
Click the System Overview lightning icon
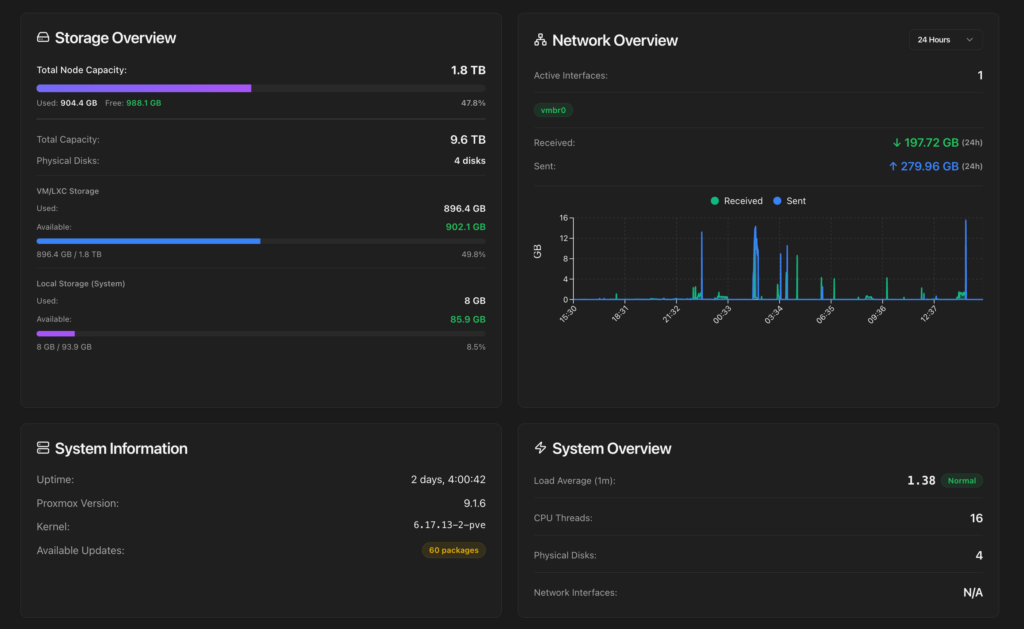539,448
